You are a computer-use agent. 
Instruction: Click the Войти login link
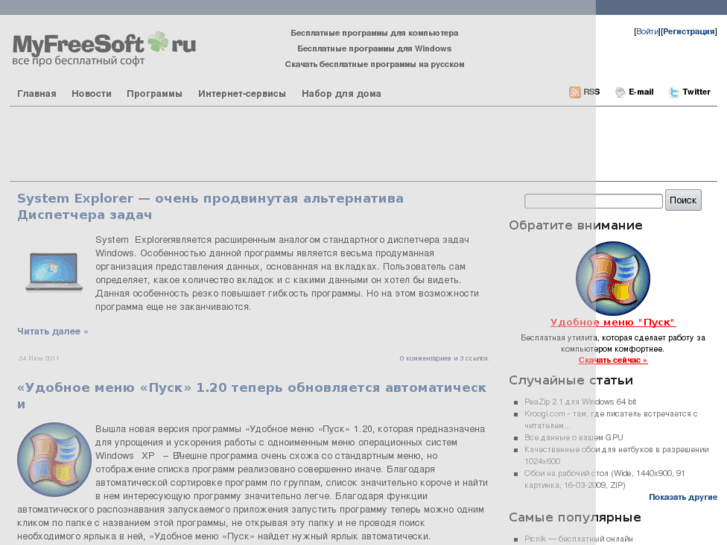click(647, 32)
